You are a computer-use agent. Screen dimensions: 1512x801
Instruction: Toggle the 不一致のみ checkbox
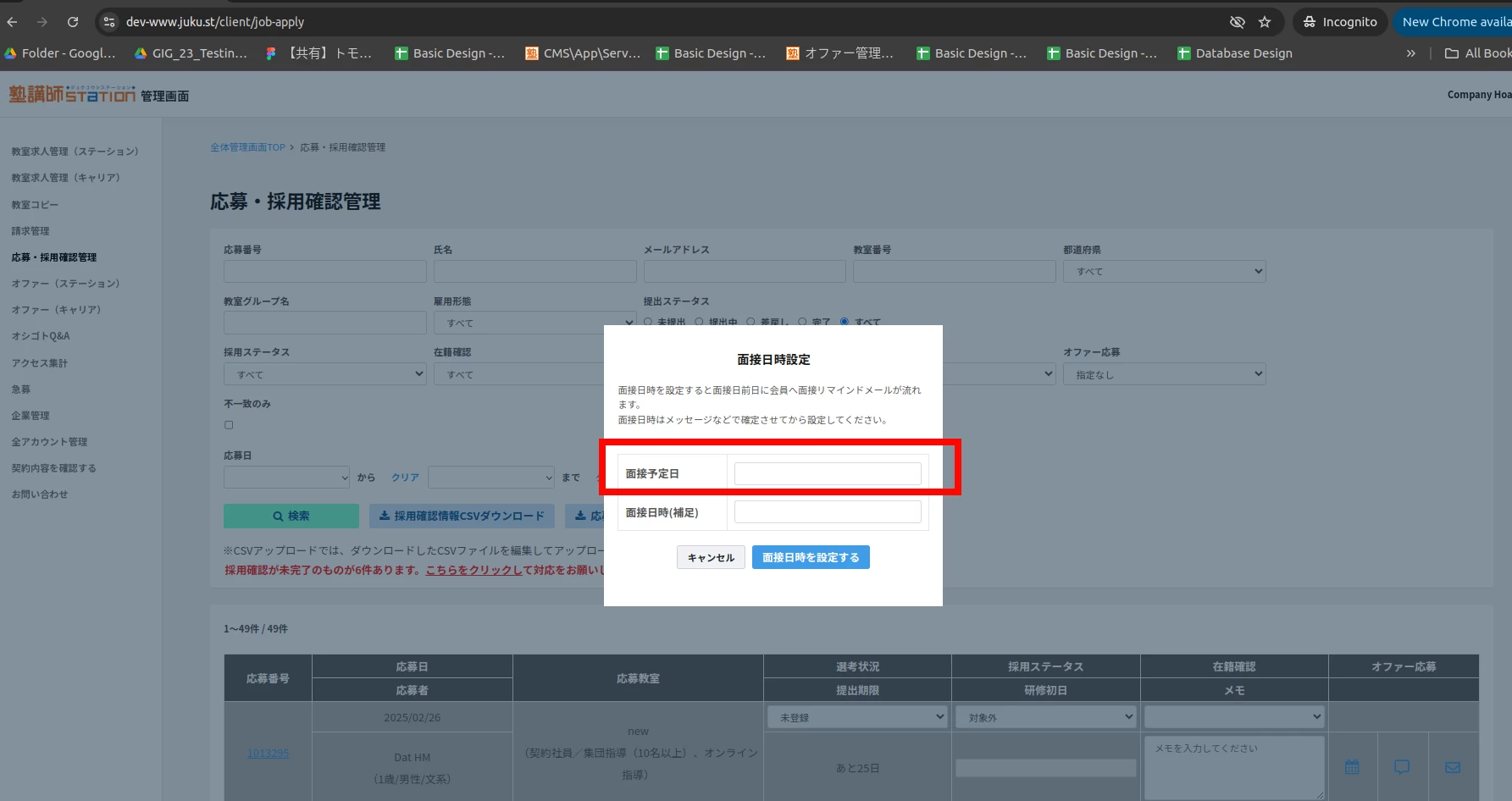click(x=229, y=425)
